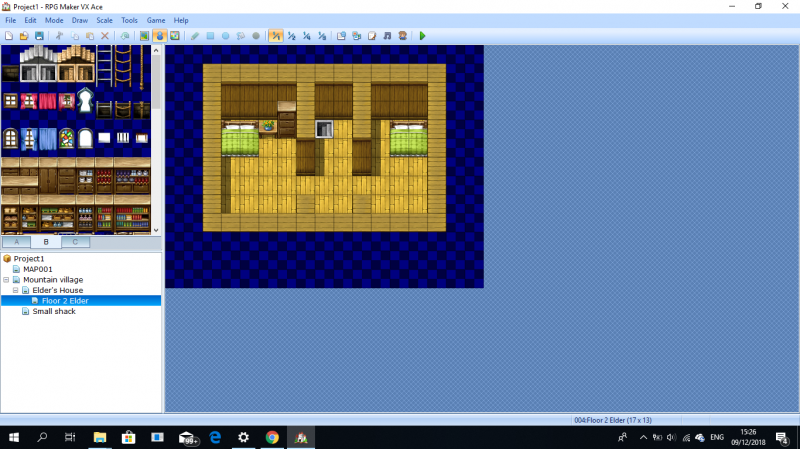Open File Explorer from taskbar
This screenshot has height=449, width=800.
pos(99,437)
